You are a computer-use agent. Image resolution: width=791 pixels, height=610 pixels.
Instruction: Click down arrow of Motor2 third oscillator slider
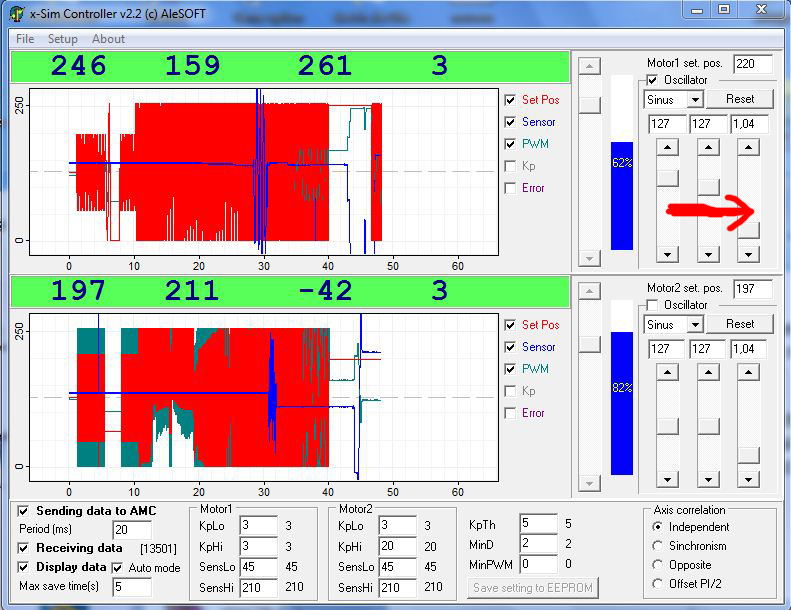748,479
